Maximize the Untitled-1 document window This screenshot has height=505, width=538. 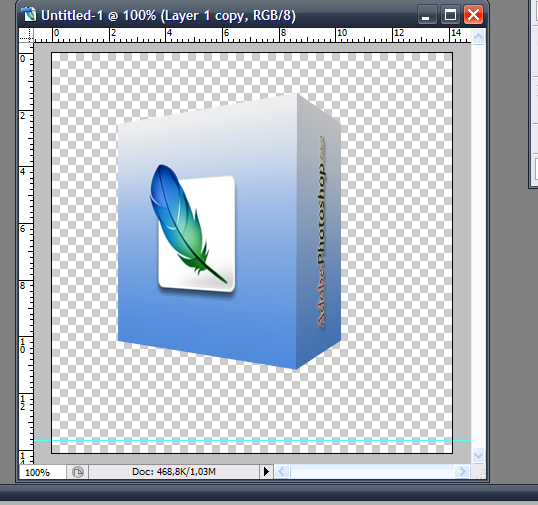click(x=450, y=15)
